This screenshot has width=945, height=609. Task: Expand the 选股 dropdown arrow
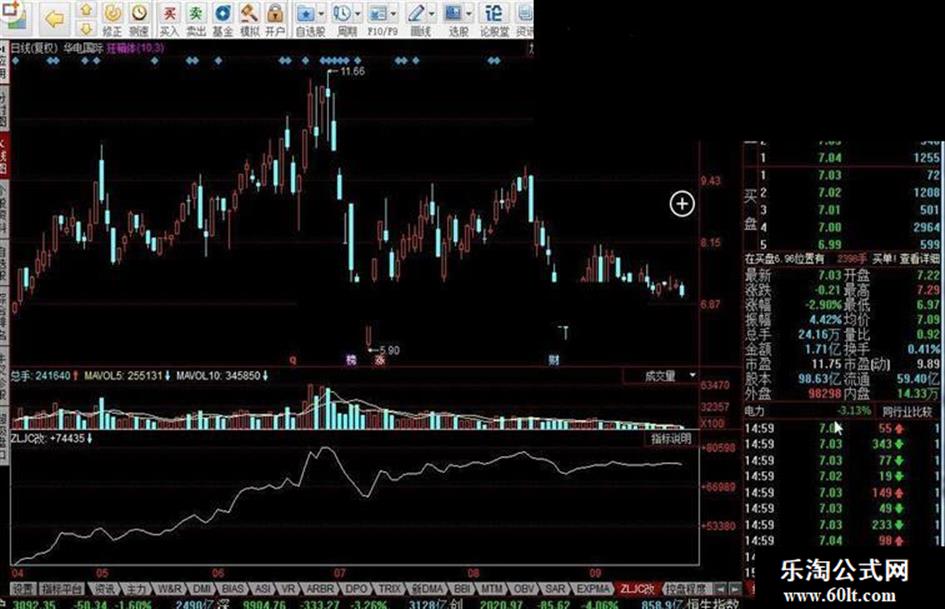(x=468, y=14)
